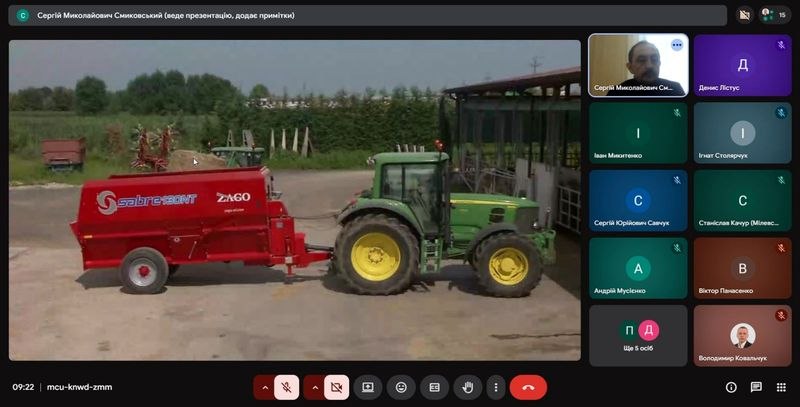Expand audio settings arrow beside microphone
The width and height of the screenshot is (800, 407).
[x=265, y=387]
